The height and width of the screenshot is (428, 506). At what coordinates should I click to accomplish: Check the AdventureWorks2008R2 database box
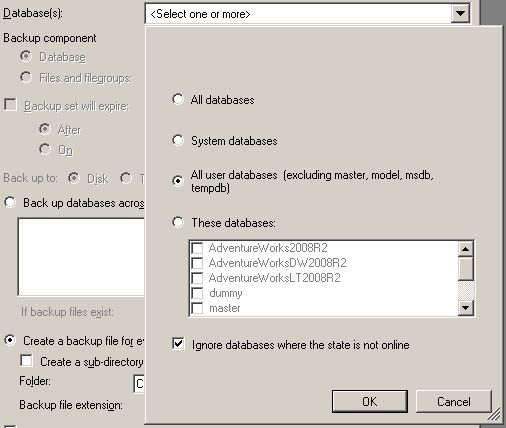point(197,248)
